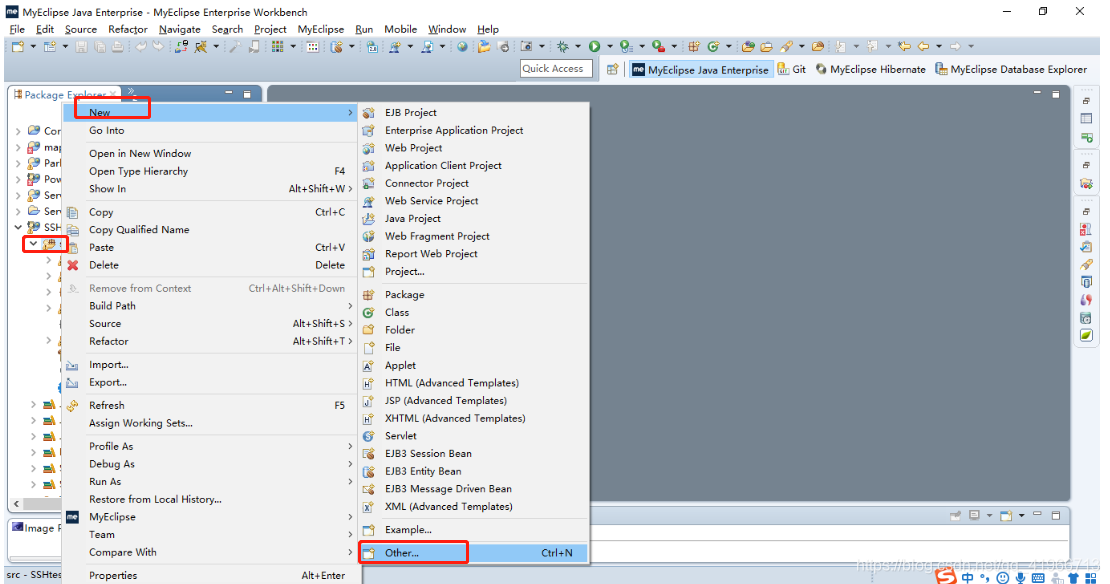
Task: Click the Open Type toolbar icon
Action: [x=748, y=47]
